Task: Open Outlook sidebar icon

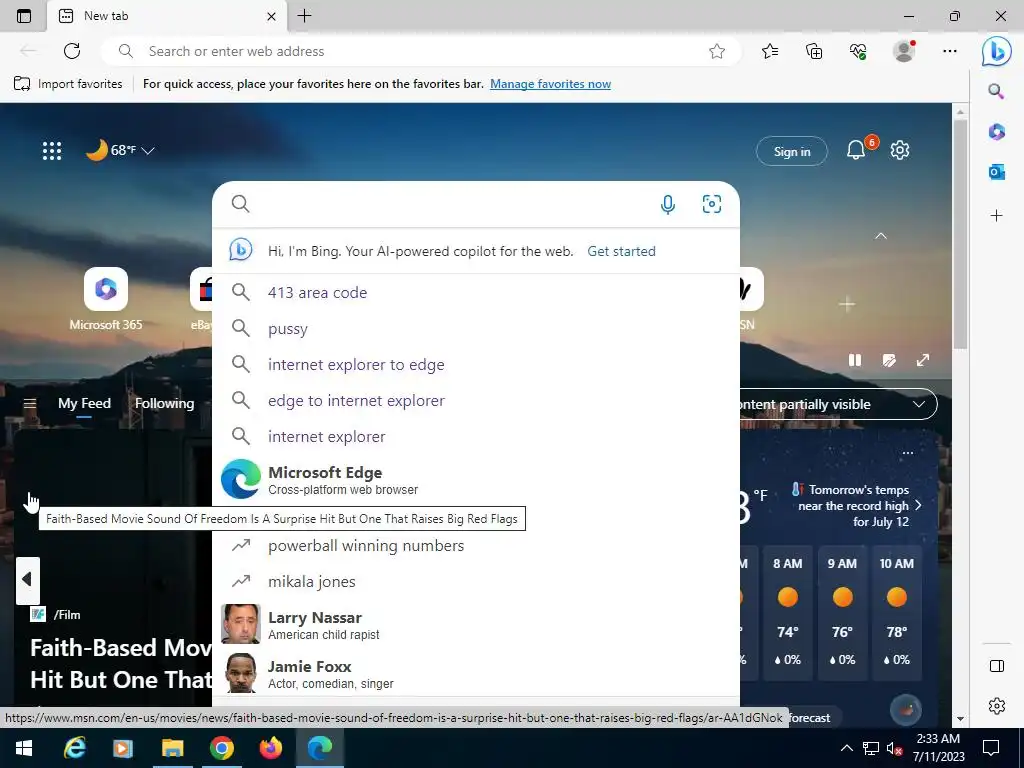Action: coord(997,172)
